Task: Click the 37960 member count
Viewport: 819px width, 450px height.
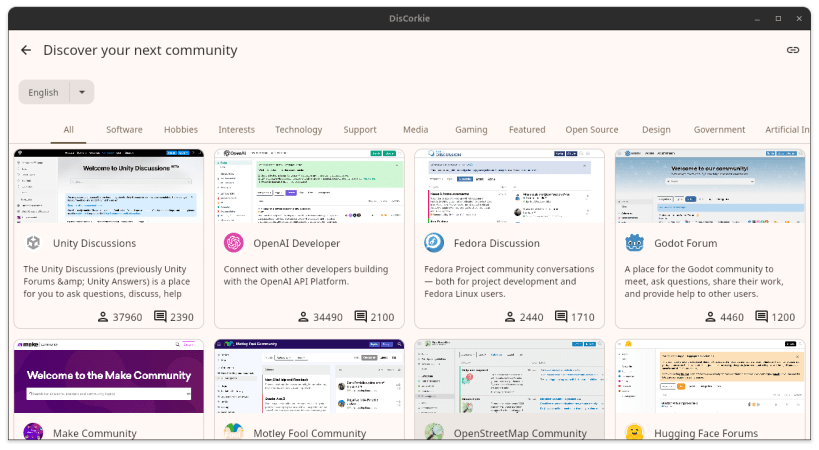Action: pos(127,317)
